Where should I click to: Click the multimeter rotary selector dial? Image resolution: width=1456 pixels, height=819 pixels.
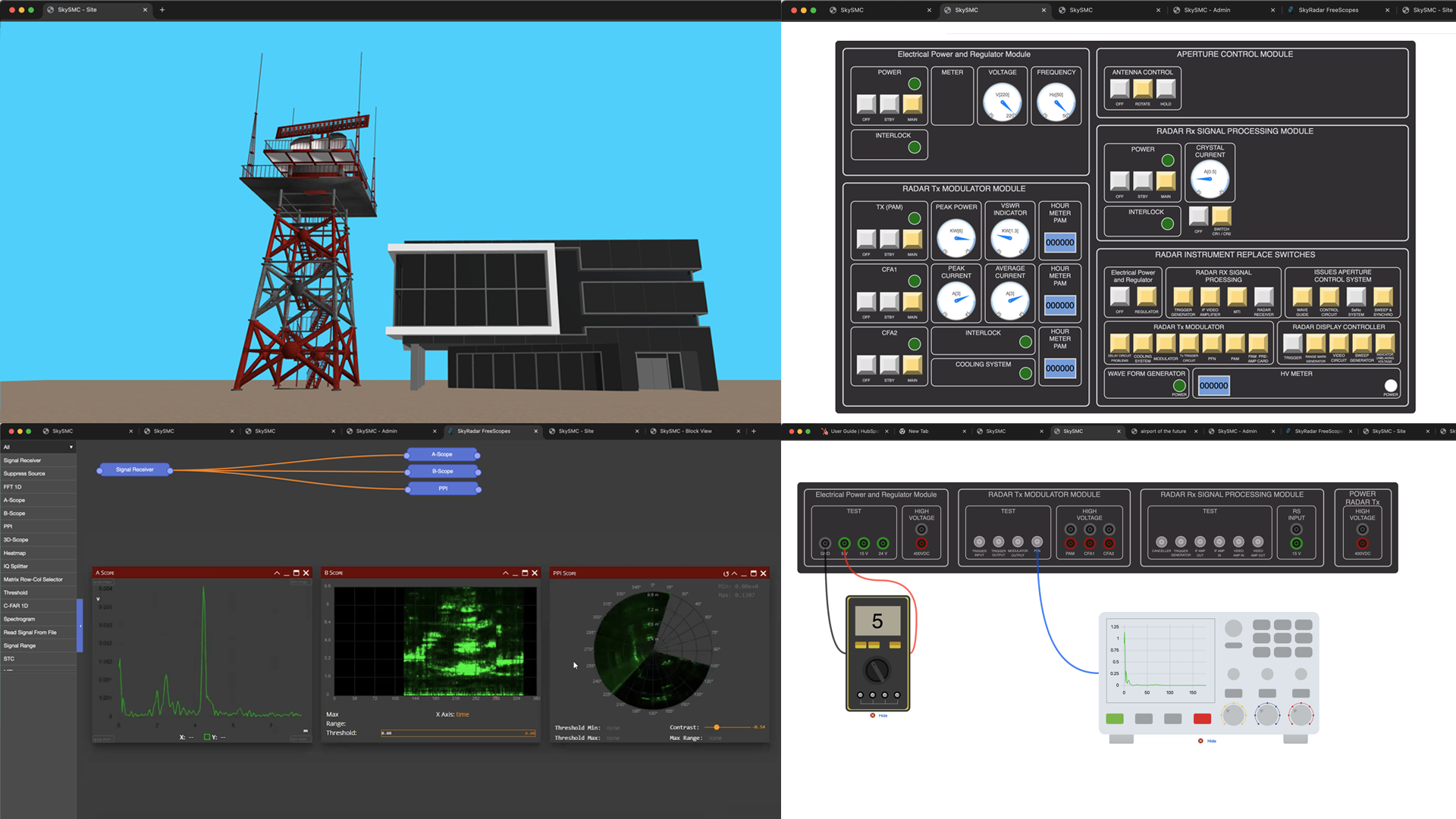point(877,670)
